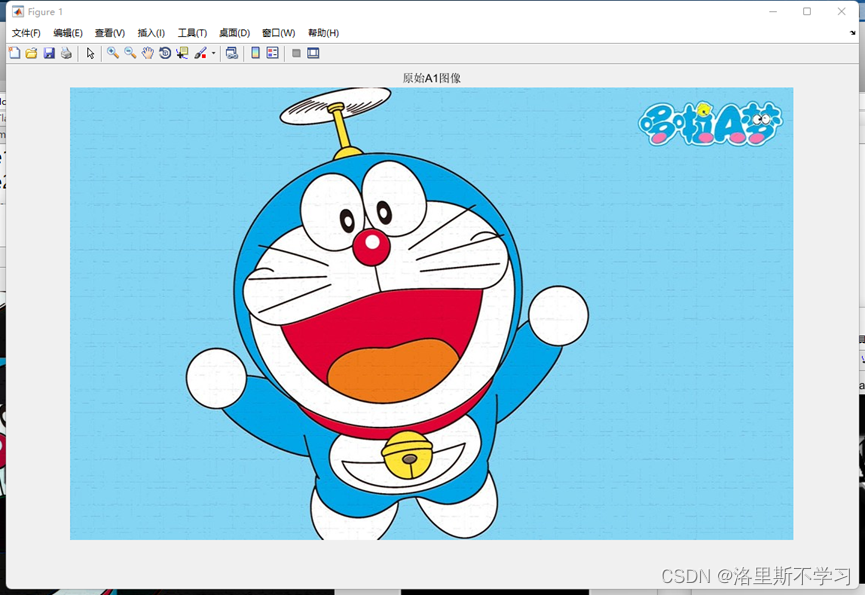Show plot tools and dock figure icon

313,53
